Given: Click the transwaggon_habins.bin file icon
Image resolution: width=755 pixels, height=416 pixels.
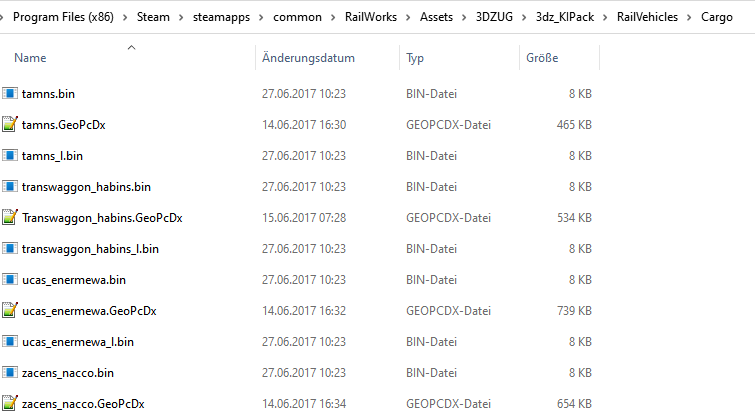Looking at the screenshot, I should [10, 187].
